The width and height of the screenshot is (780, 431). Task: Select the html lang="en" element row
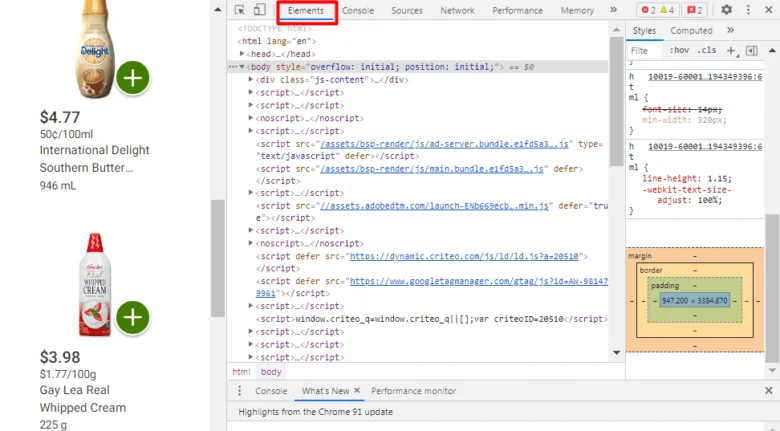[x=277, y=41]
